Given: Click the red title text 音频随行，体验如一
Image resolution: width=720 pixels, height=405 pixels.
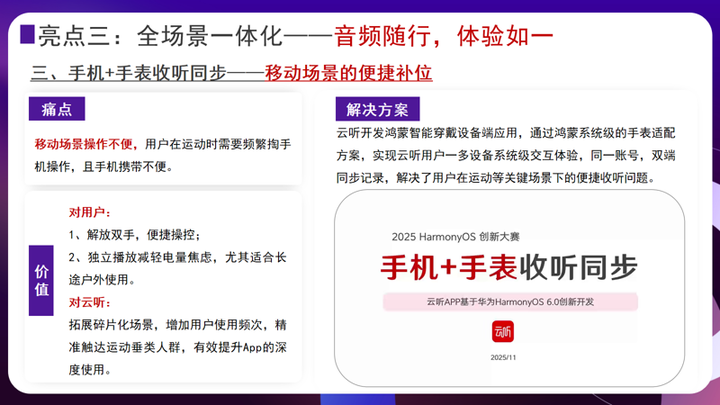Looking at the screenshot, I should [x=444, y=36].
